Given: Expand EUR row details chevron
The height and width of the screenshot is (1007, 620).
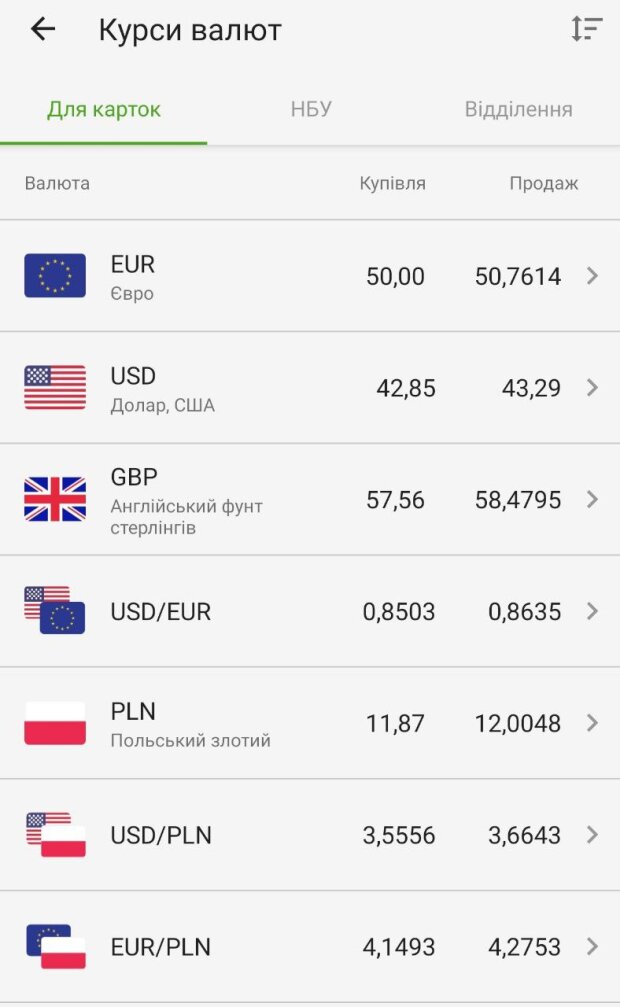Looking at the screenshot, I should (592, 276).
